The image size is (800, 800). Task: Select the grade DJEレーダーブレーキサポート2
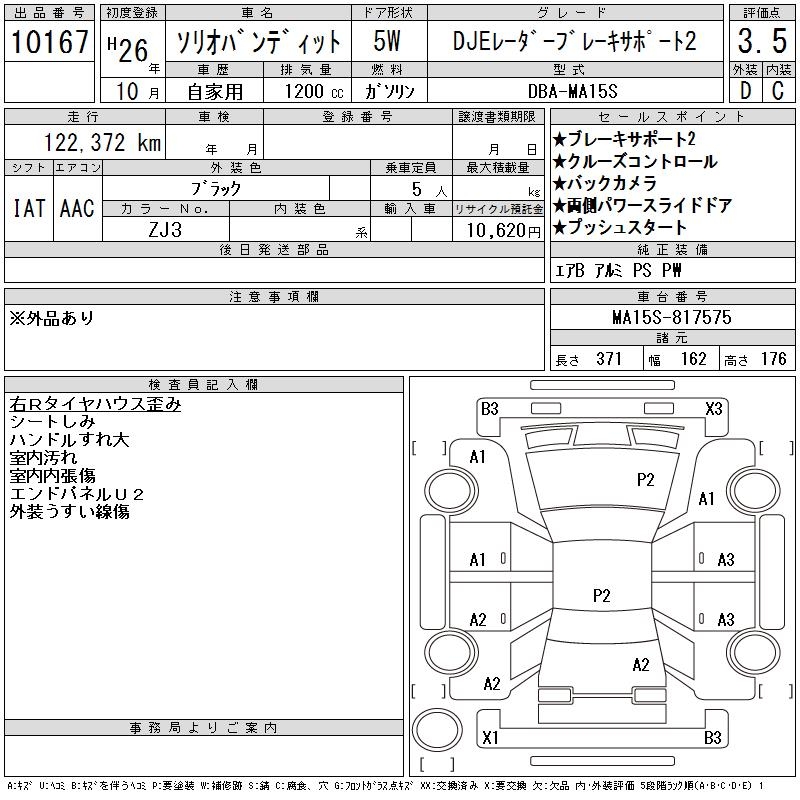pos(574,41)
